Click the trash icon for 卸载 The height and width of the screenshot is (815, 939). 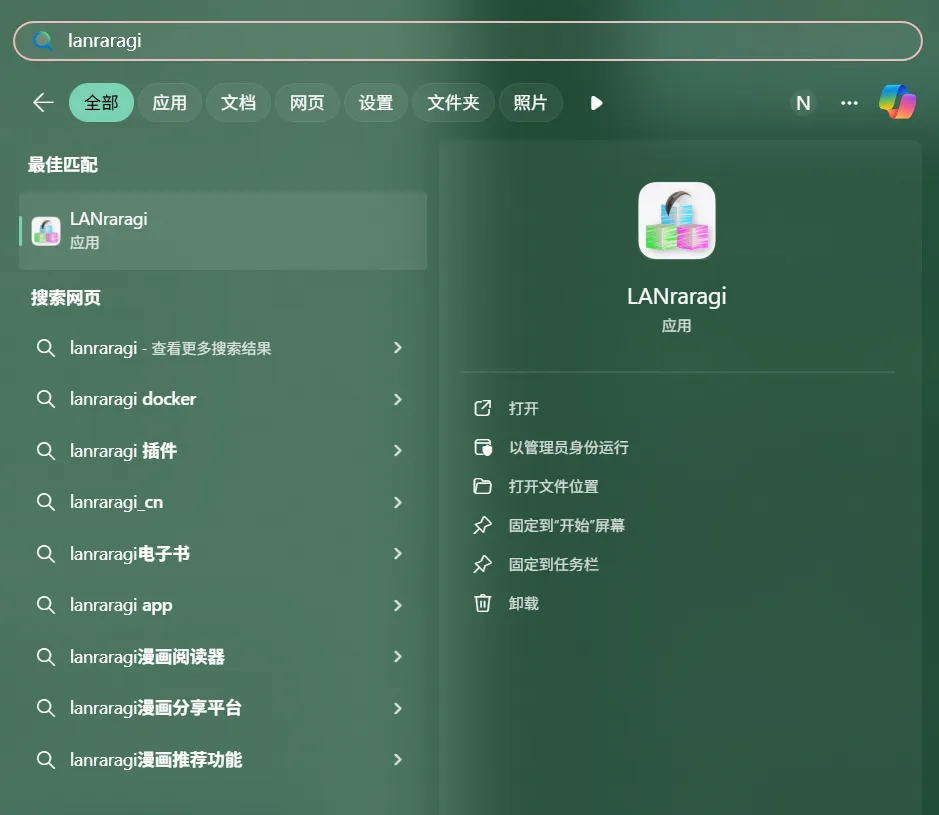(x=483, y=603)
